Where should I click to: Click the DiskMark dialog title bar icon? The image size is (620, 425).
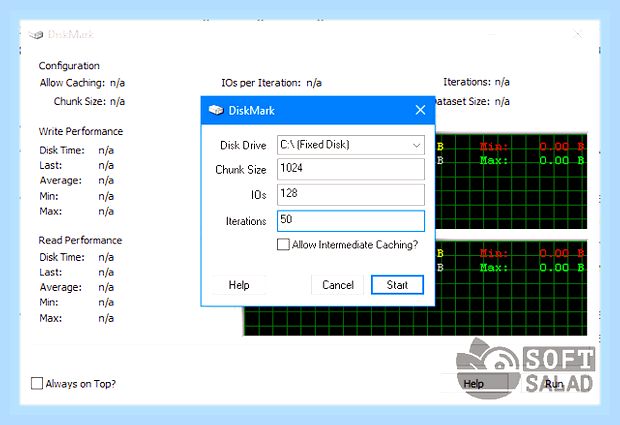(216, 110)
